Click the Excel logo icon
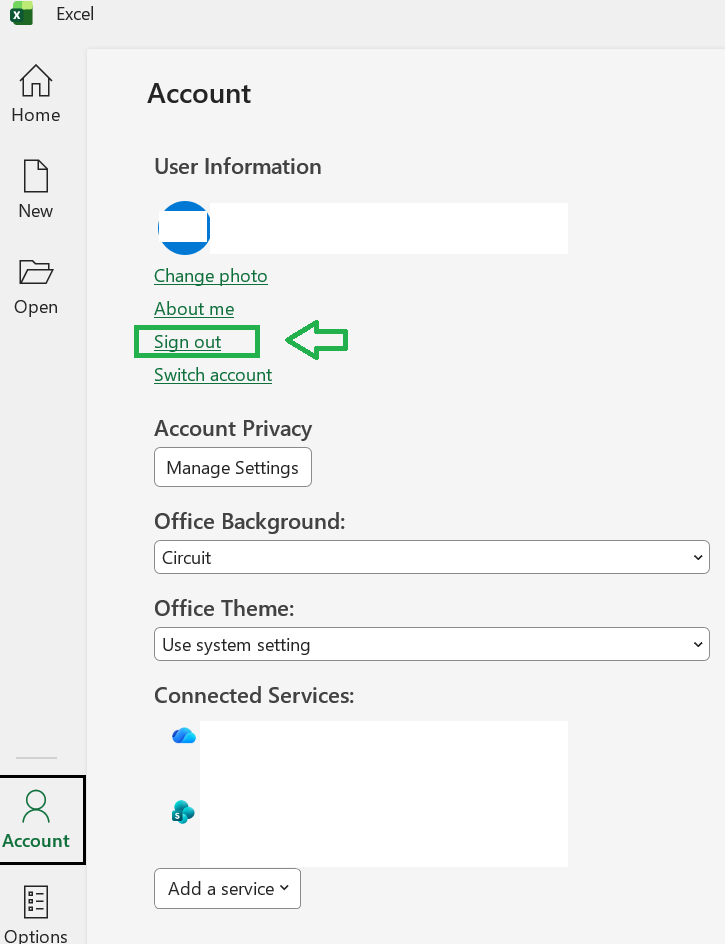Image resolution: width=725 pixels, height=944 pixels. [21, 13]
